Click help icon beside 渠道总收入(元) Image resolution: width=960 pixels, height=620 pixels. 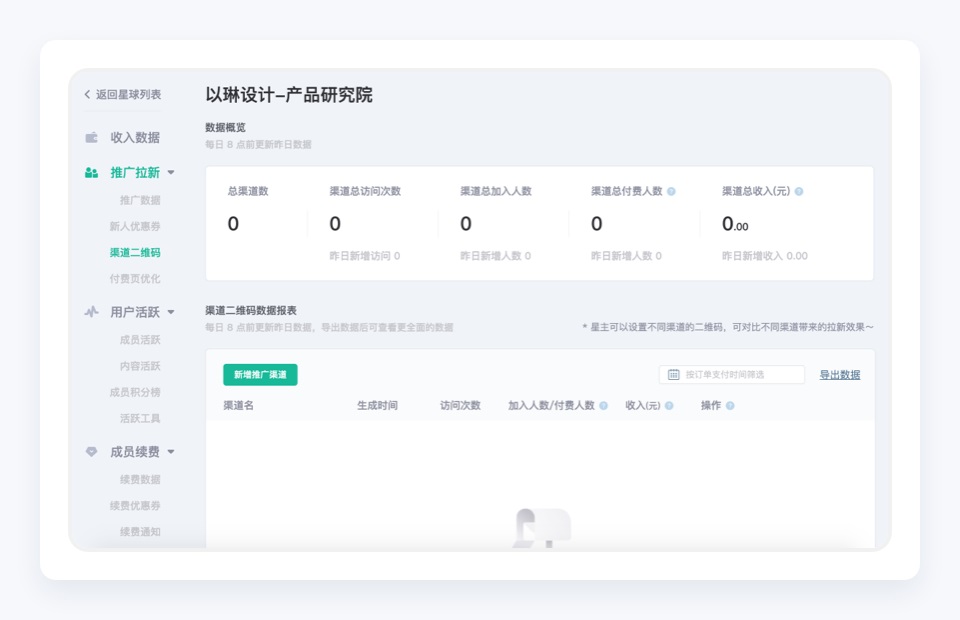(798, 192)
